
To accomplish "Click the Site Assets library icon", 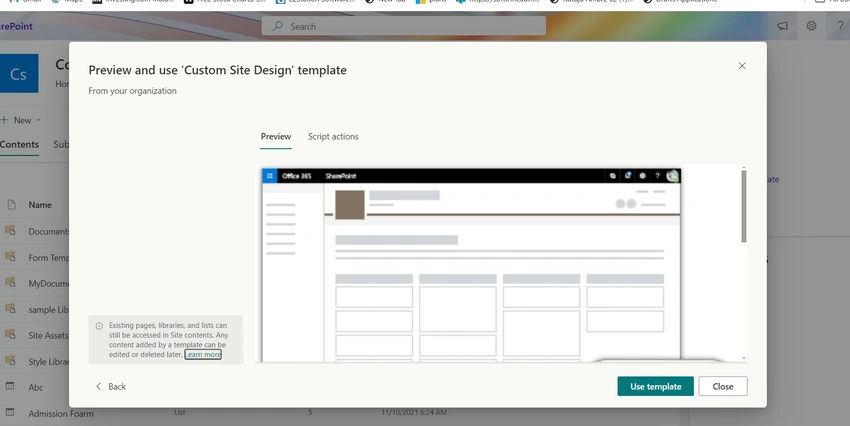I will click(10, 334).
